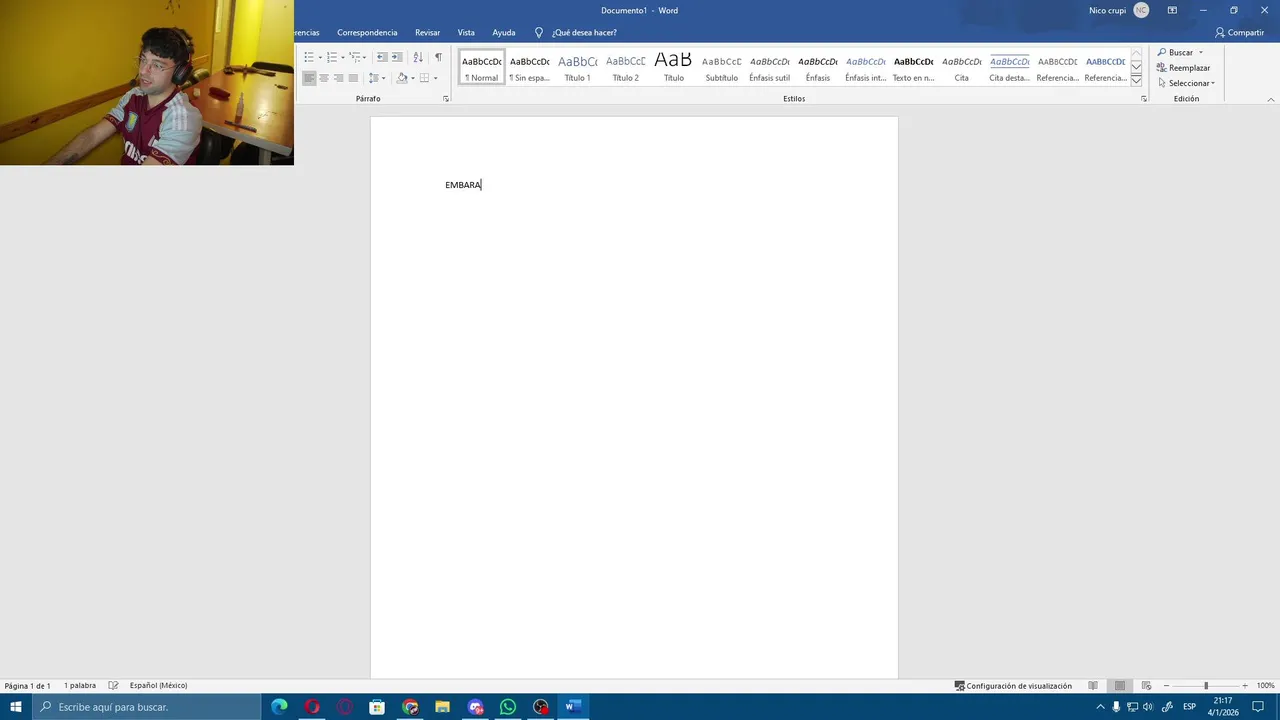The width and height of the screenshot is (1280, 720).
Task: Click Buscar in the Edición group
Action: [x=1175, y=52]
